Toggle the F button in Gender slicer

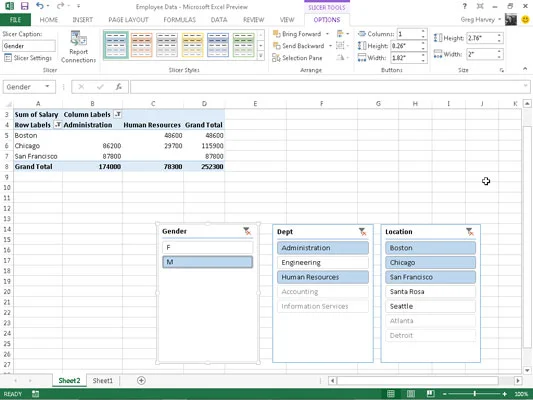click(x=207, y=247)
